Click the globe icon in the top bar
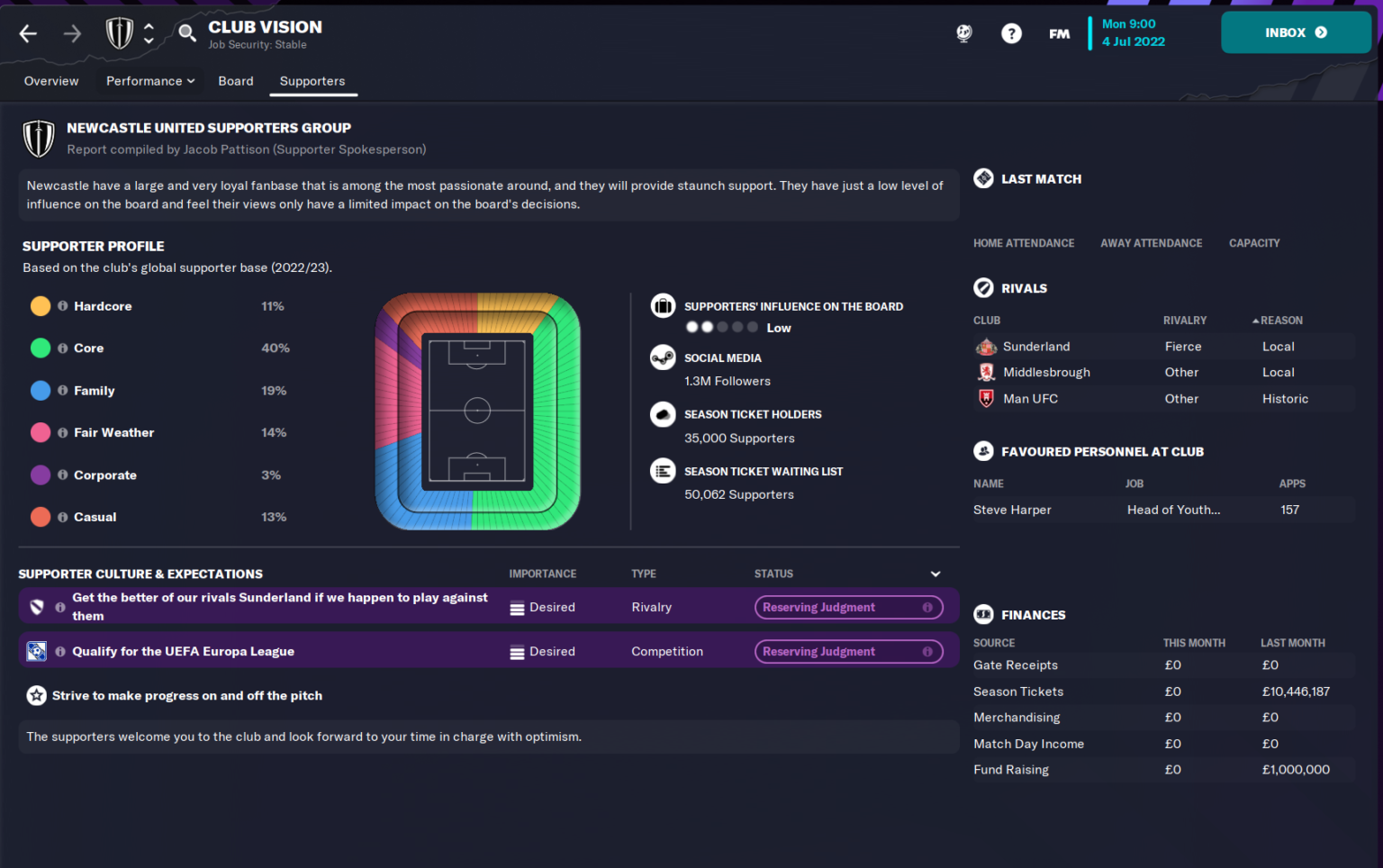Viewport: 1383px width, 868px height. (963, 32)
